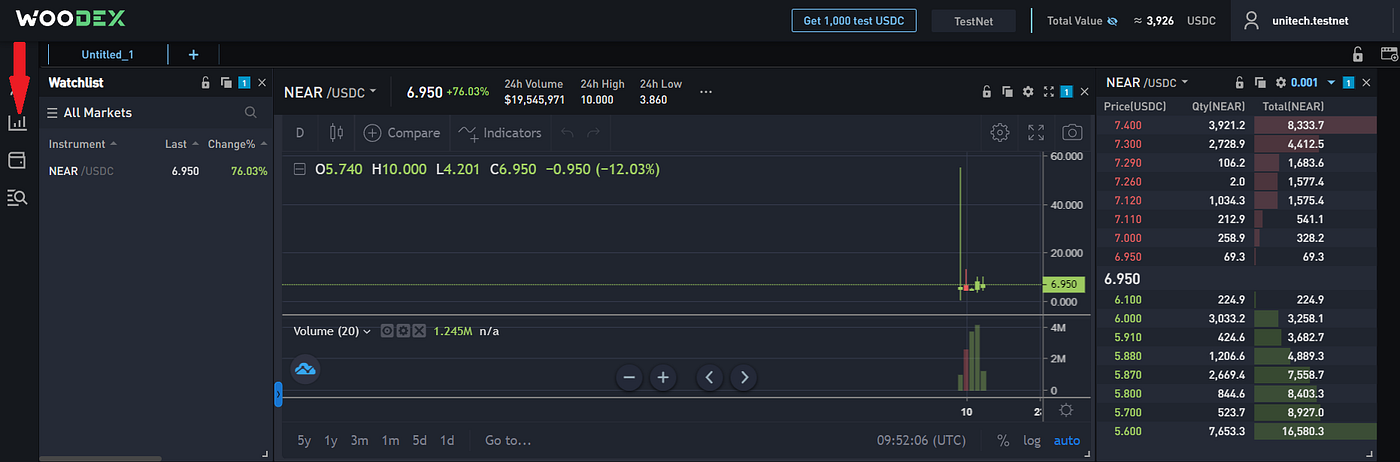Toggle the lock icon in the chart panel header
Image resolution: width=1400 pixels, height=462 pixels.
[x=987, y=92]
